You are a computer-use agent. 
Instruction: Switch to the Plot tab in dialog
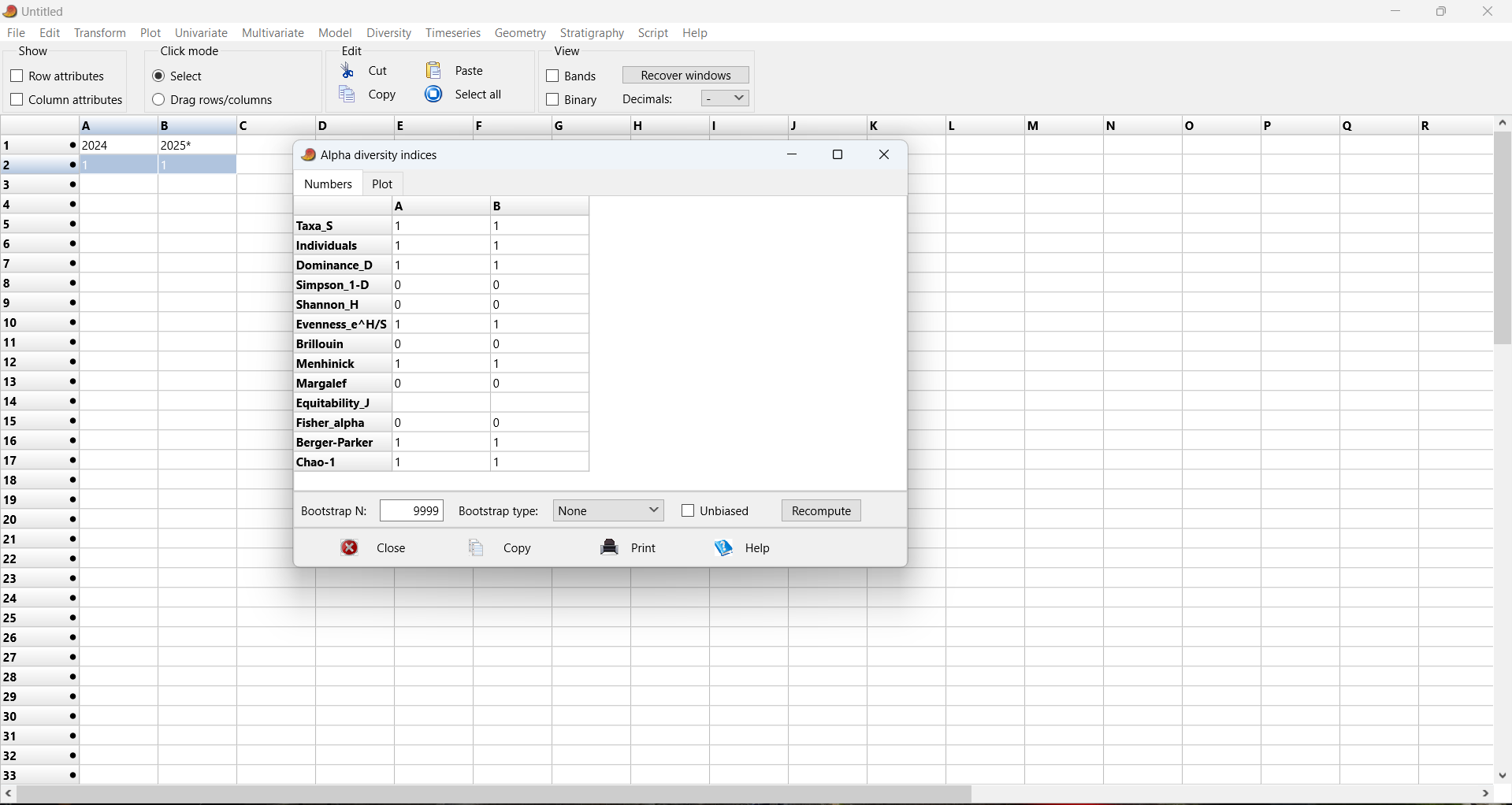[382, 184]
